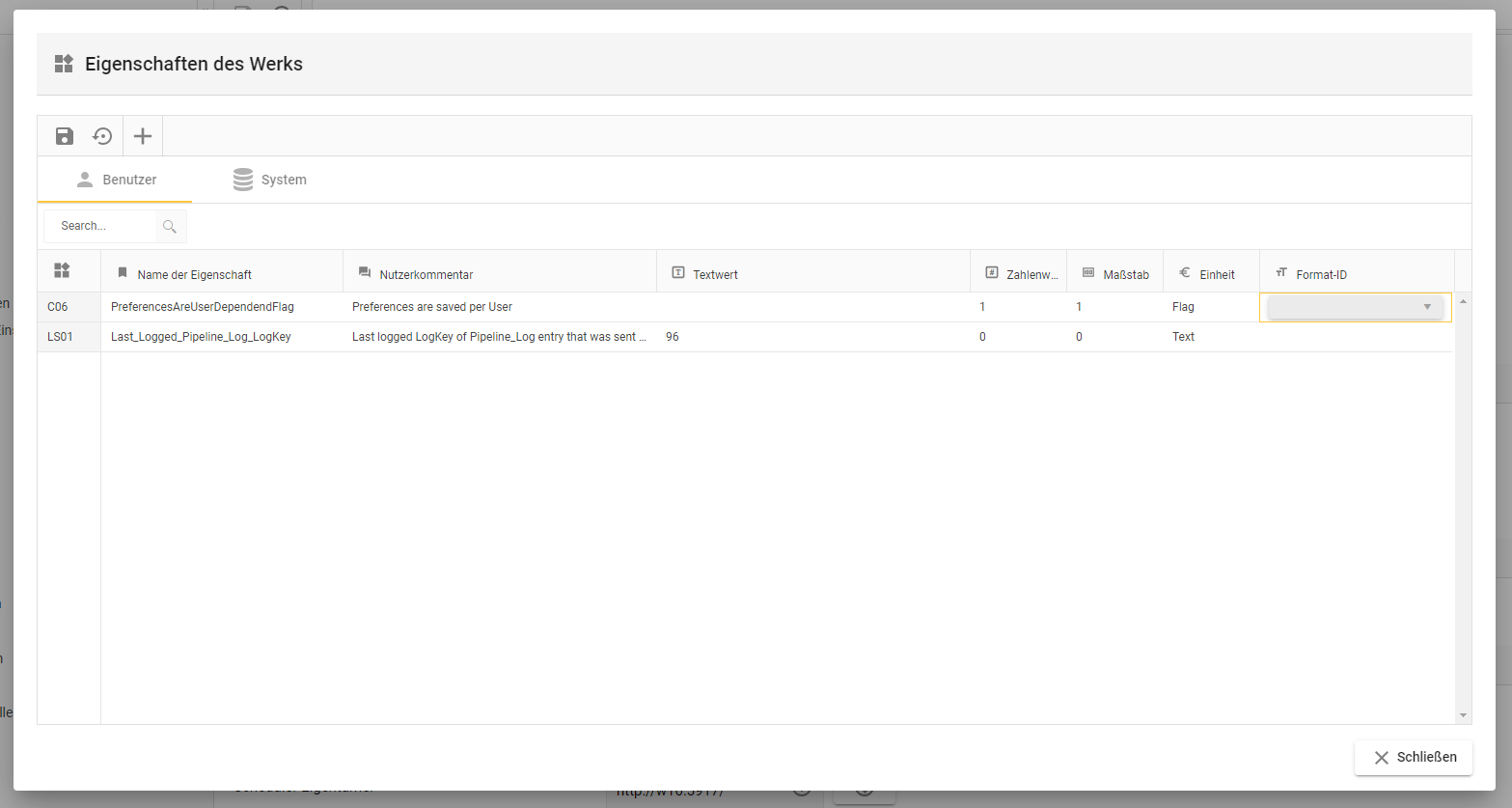Select the PreferencesAreUserDependendFlag row

pos(202,307)
